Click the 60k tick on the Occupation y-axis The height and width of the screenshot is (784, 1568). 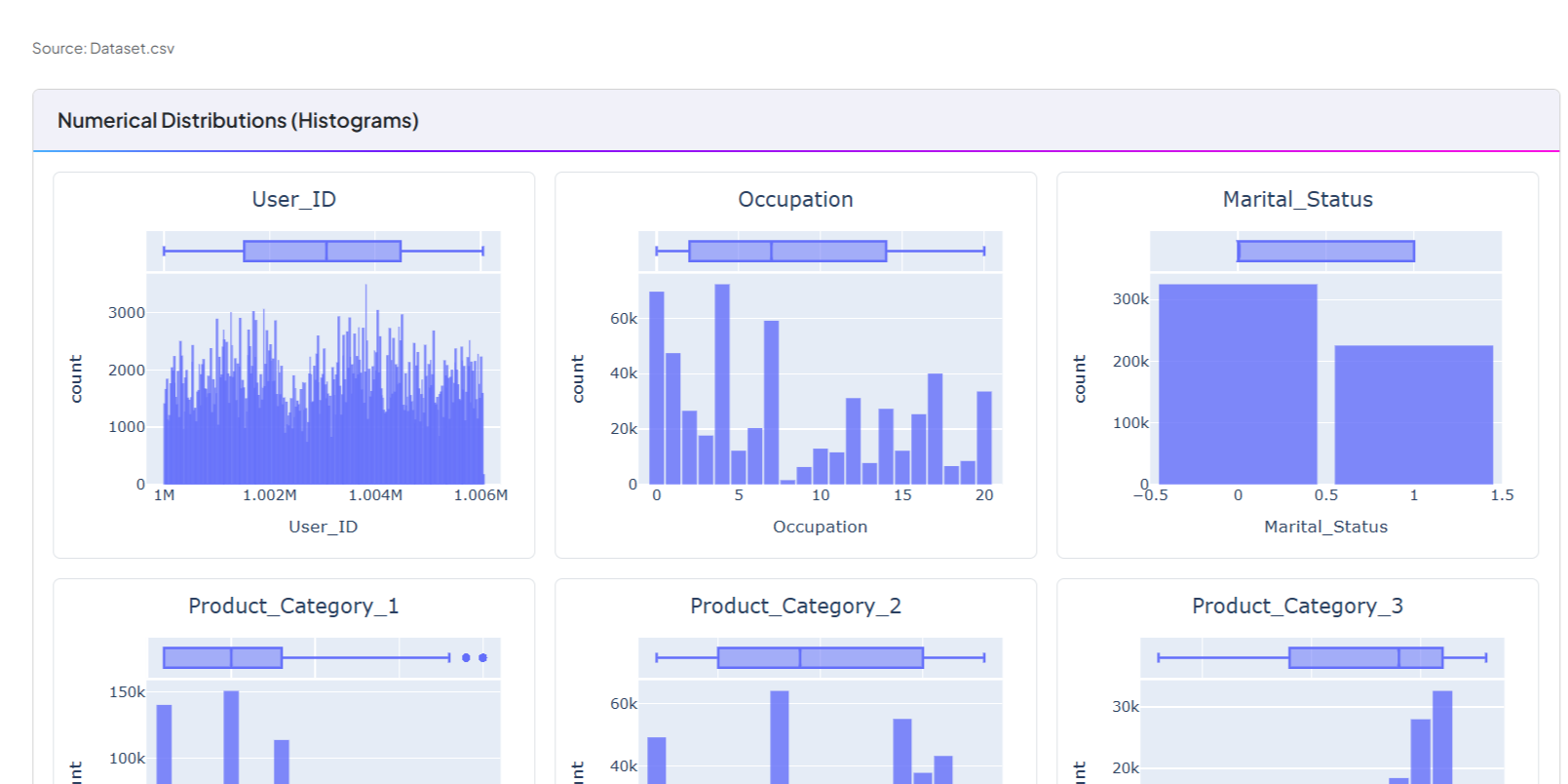tap(624, 319)
